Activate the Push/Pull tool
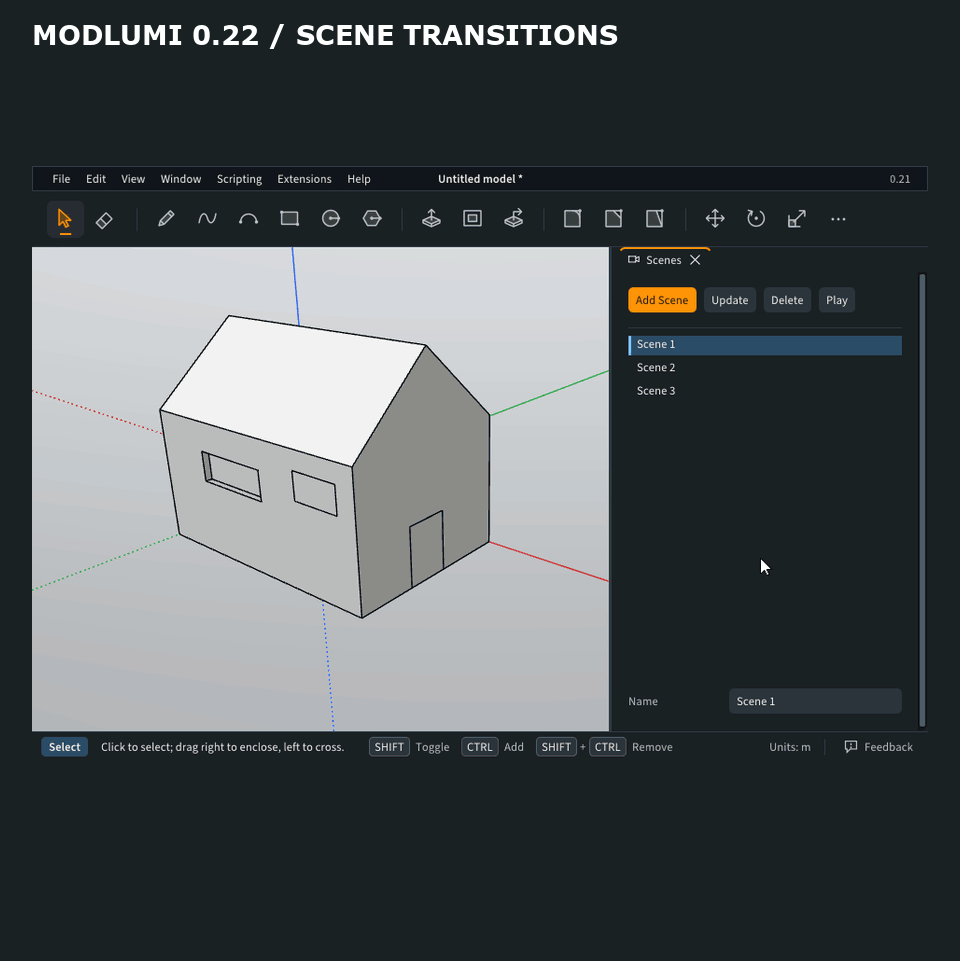960x961 pixels. (432, 219)
